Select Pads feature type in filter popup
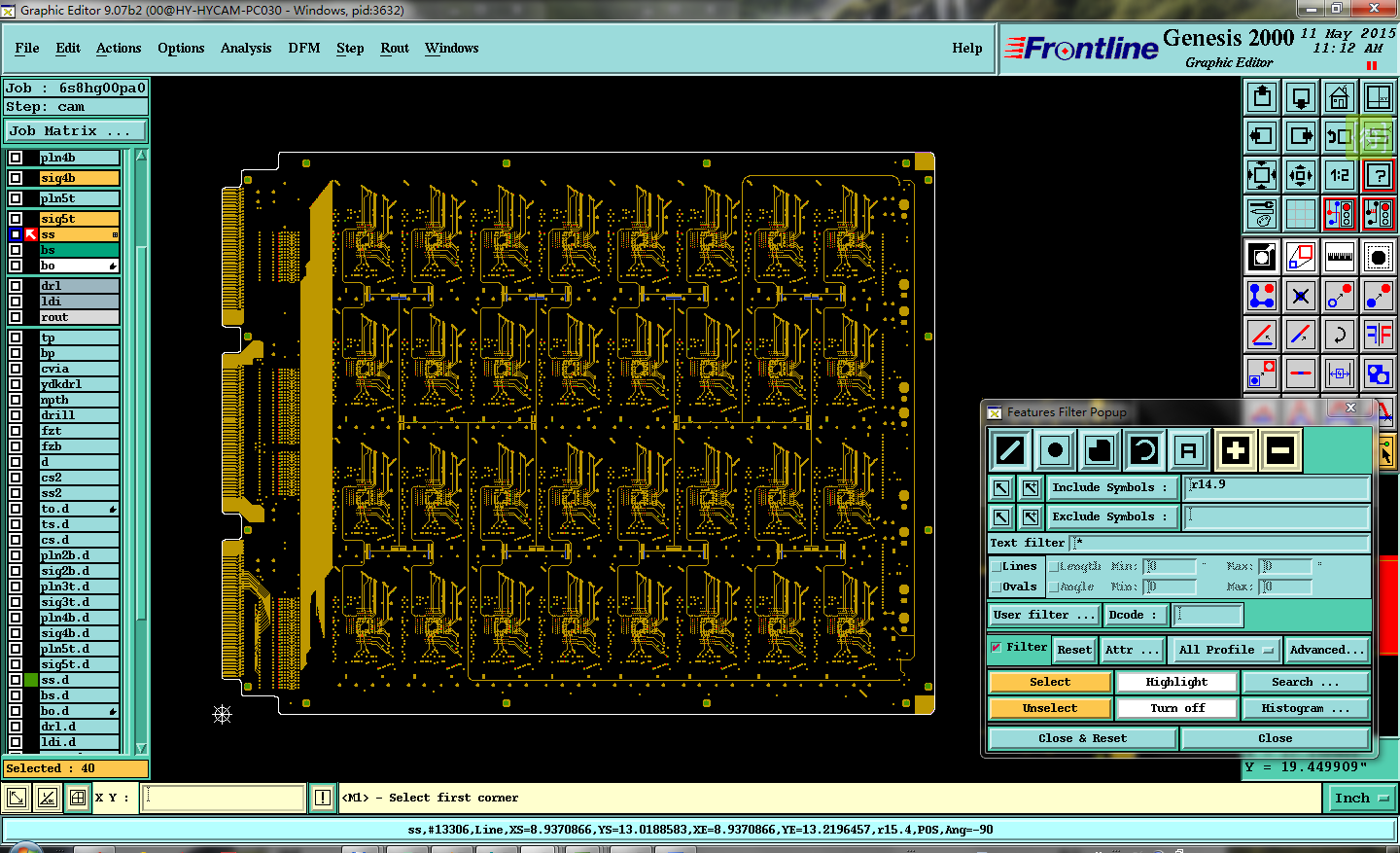The image size is (1400, 853). (x=1055, y=450)
